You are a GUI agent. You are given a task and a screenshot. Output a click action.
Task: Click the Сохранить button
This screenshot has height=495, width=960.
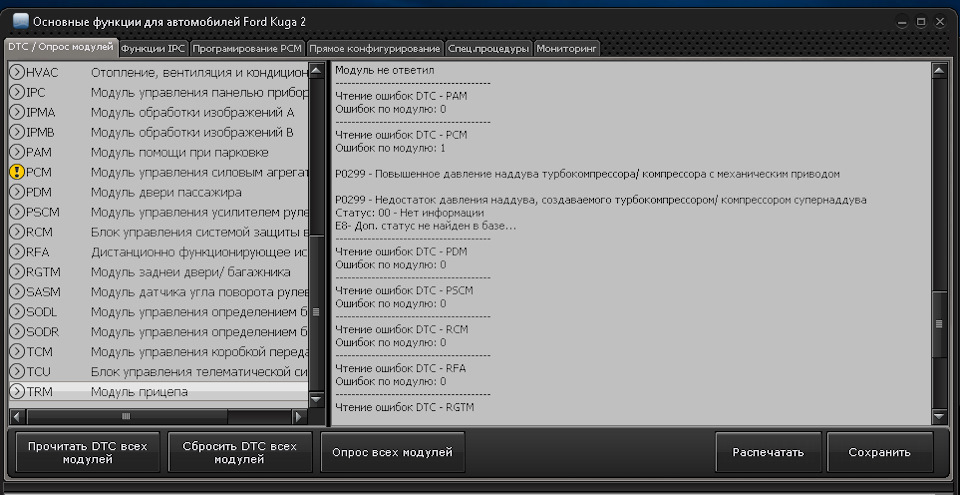[880, 453]
